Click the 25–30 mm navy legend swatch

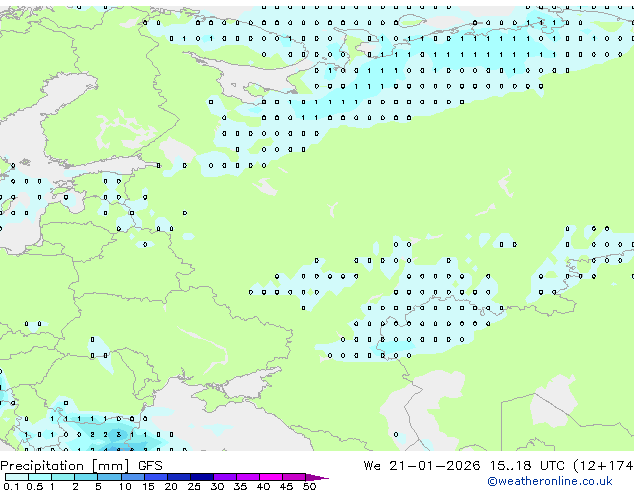202,477
